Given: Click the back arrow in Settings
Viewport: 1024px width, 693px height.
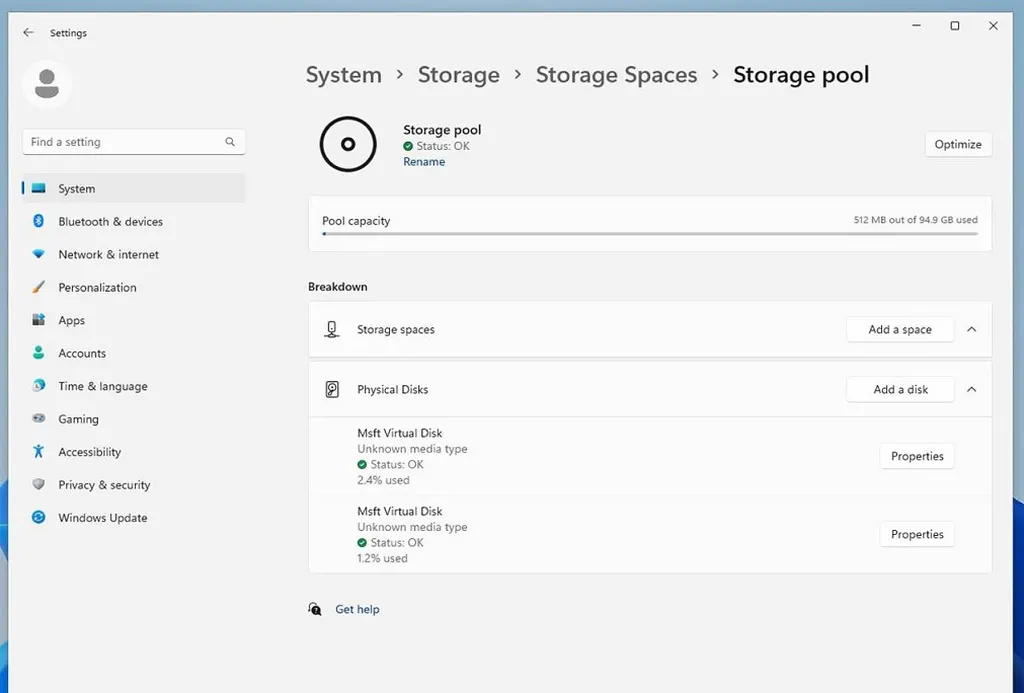Looking at the screenshot, I should [28, 33].
